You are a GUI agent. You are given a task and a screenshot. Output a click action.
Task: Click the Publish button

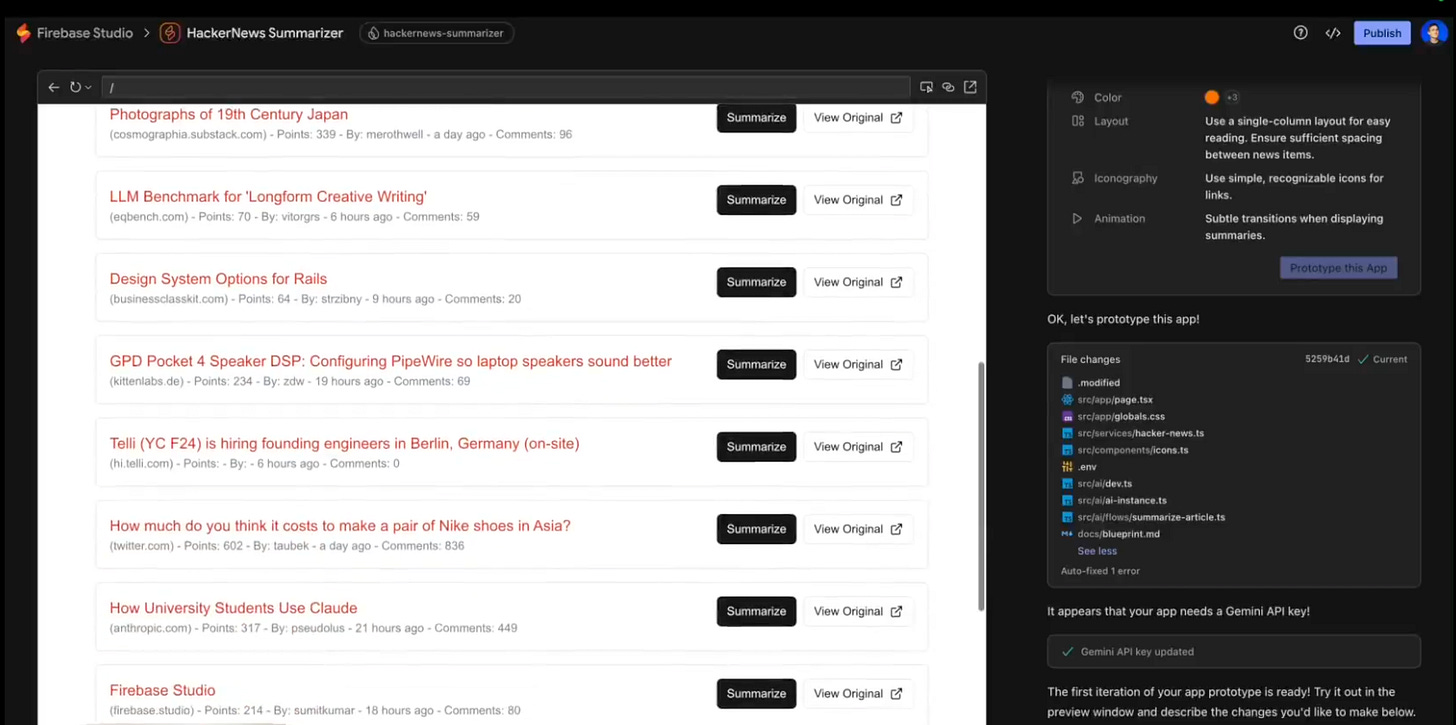point(1382,33)
